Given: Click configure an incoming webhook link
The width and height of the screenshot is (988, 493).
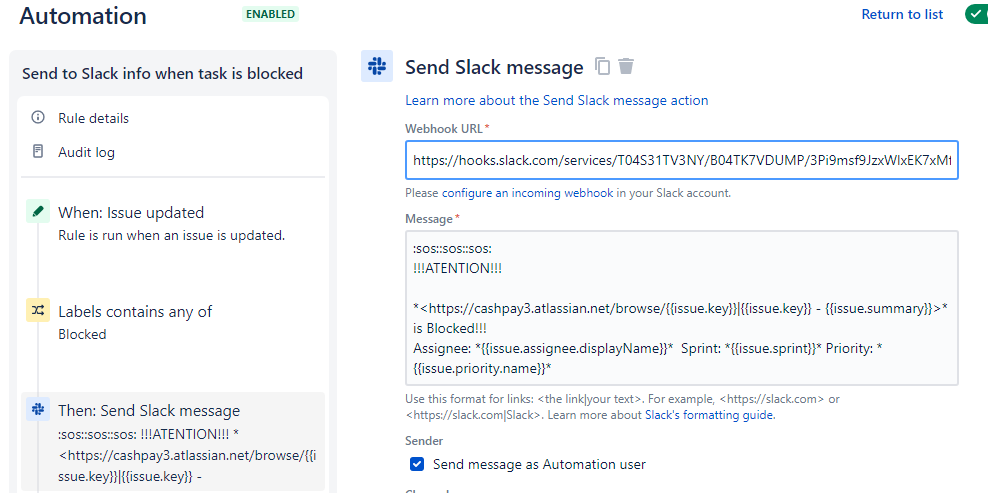Looking at the screenshot, I should point(527,193).
